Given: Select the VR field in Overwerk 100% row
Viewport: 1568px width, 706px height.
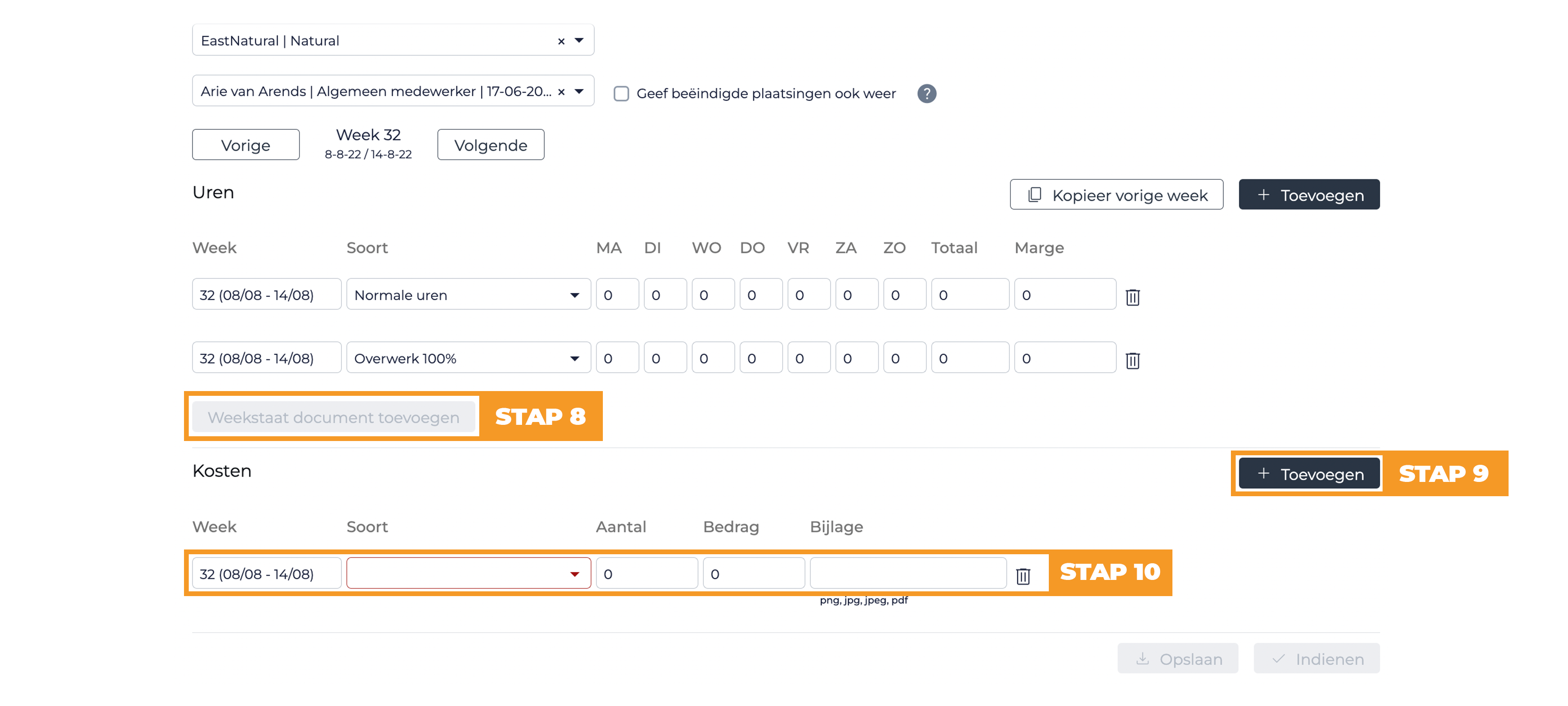Looking at the screenshot, I should pos(809,358).
